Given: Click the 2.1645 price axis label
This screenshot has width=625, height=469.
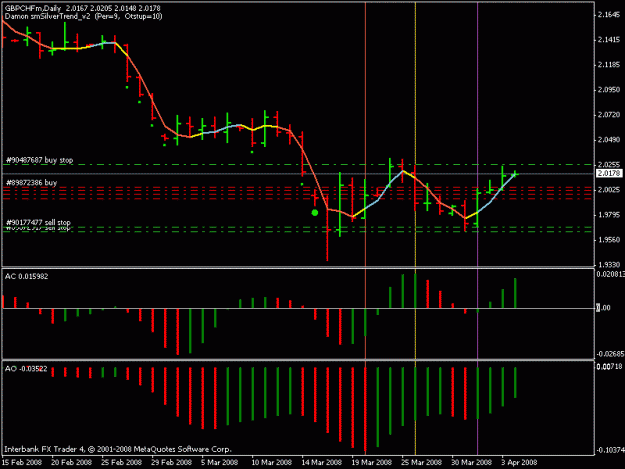Looking at the screenshot, I should pos(609,15).
